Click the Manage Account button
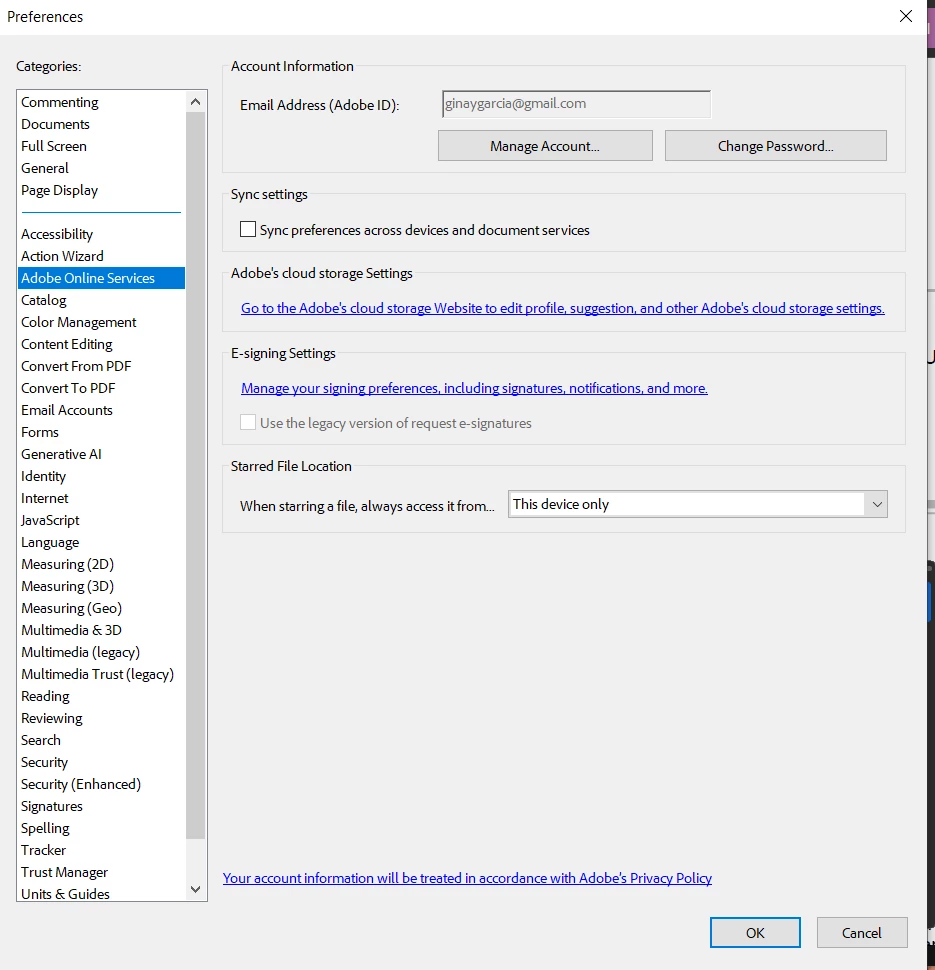This screenshot has width=935, height=970. (x=545, y=146)
